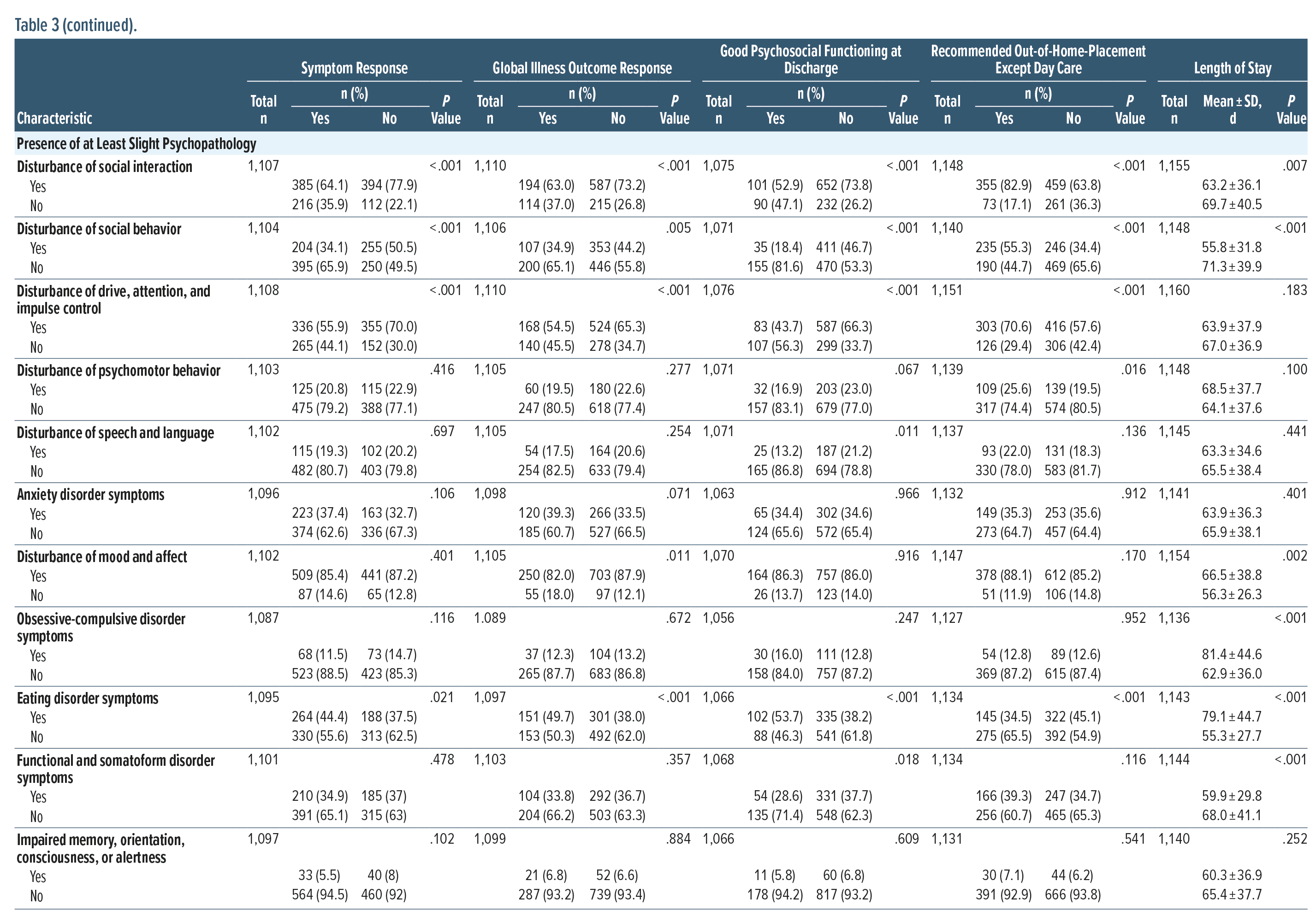Click the Symptom Response column header
This screenshot has width=1316, height=911.
[x=354, y=68]
